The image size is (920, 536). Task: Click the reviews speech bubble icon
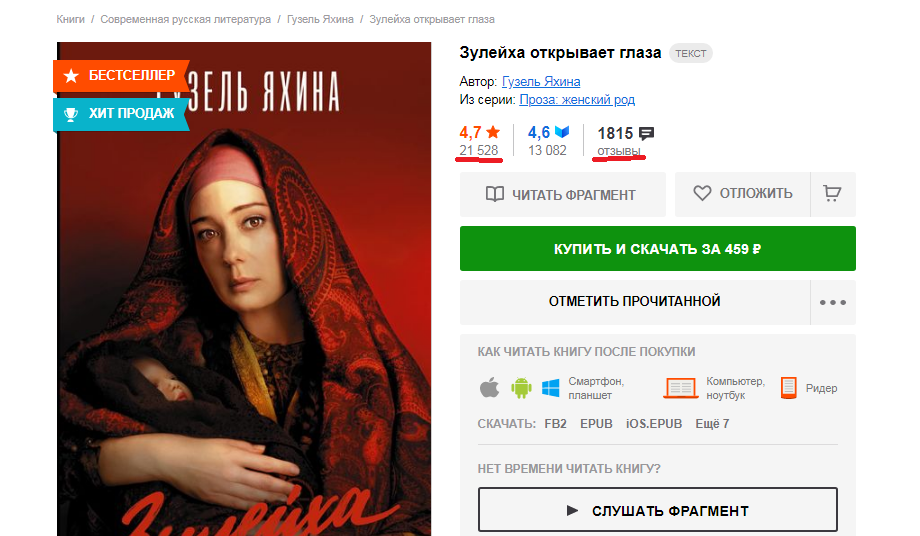tap(646, 134)
